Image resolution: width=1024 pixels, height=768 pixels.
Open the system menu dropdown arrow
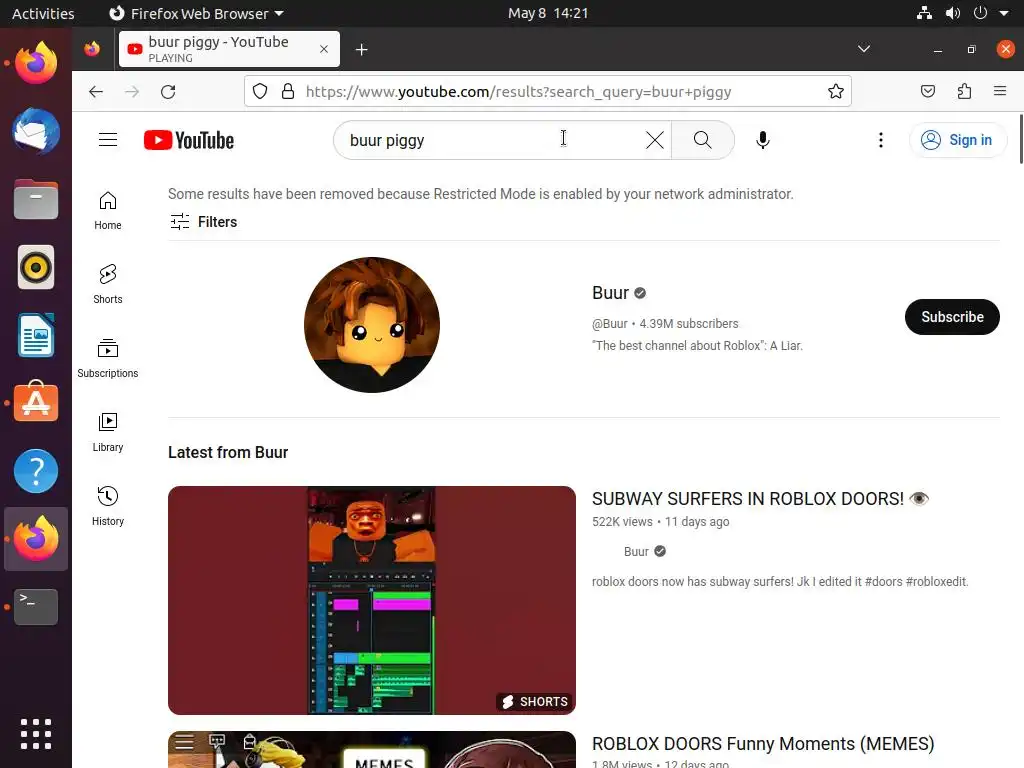[1004, 13]
